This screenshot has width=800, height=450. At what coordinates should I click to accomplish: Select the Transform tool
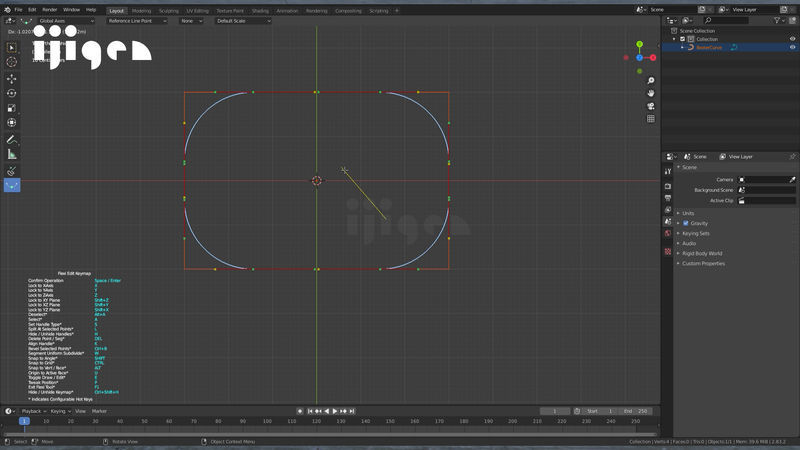12,123
